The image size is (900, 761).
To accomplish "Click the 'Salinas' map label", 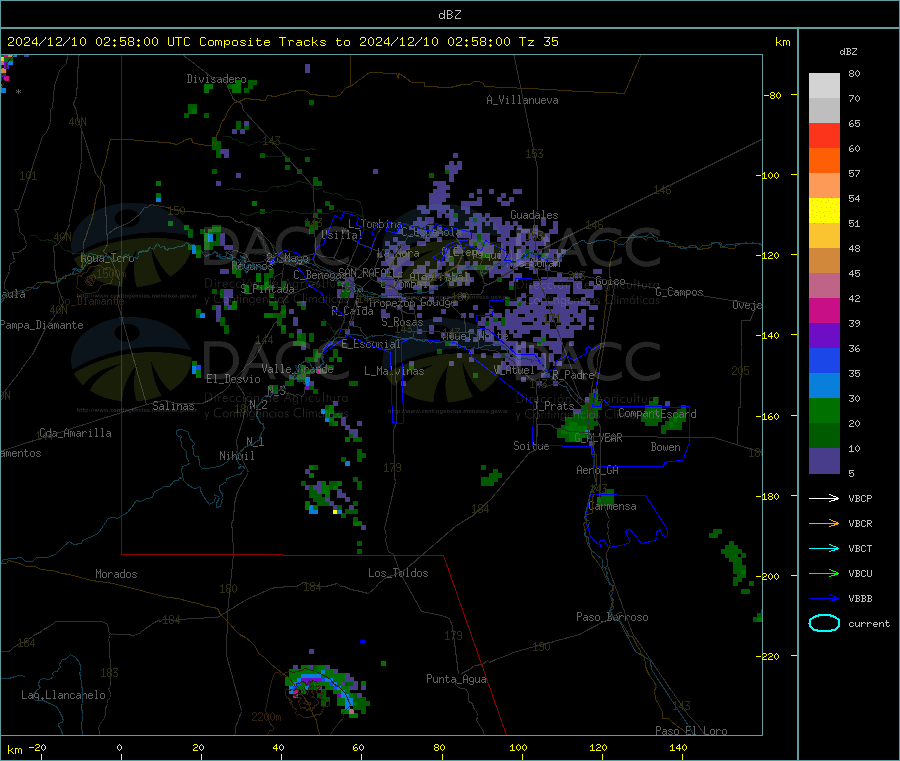I will click(173, 406).
